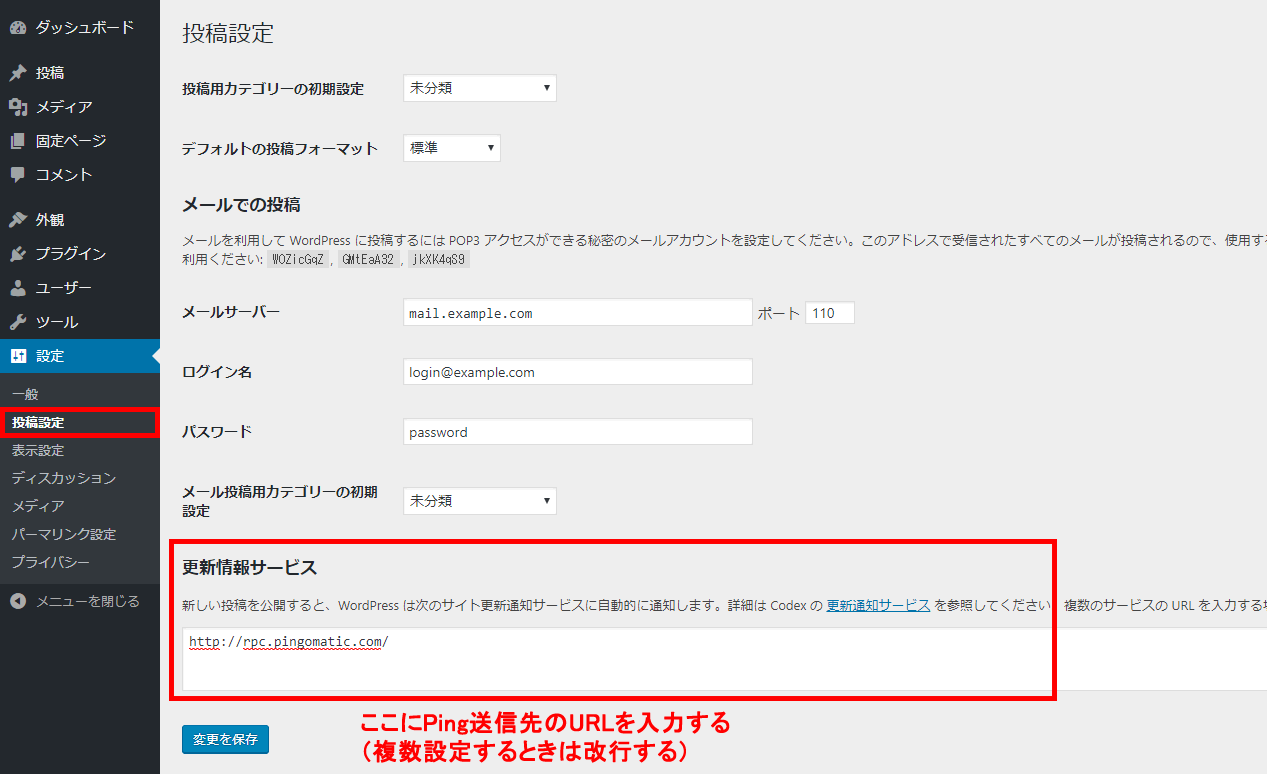Click the speech bubble comments icon
1267x774 pixels.
coord(18,175)
